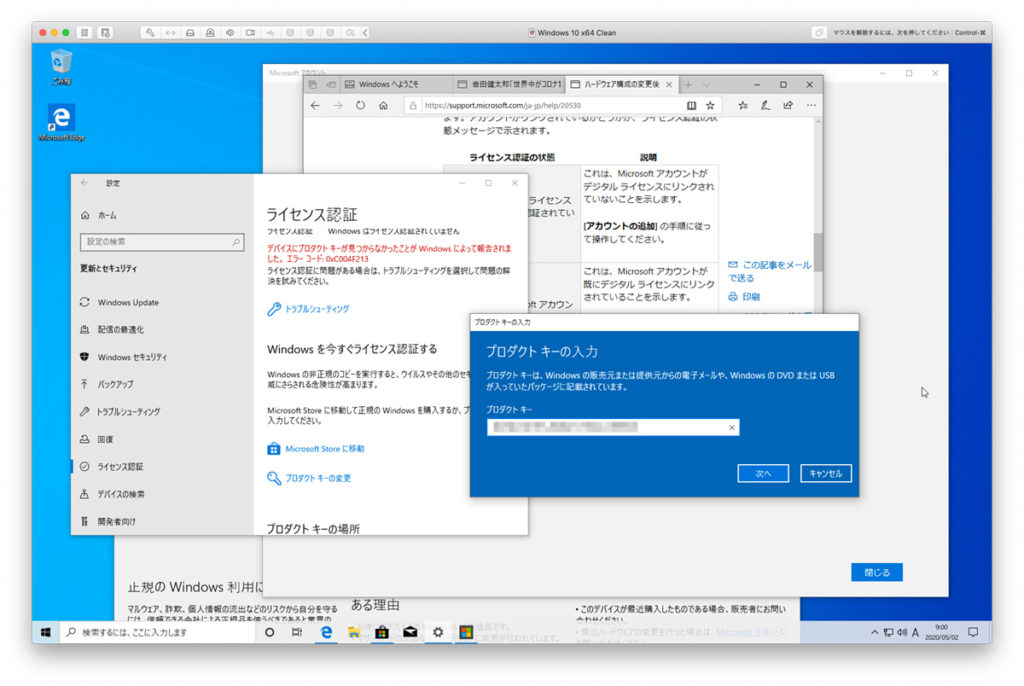
Task: Select 'Windows Update' in settings sidebar
Action: tap(128, 302)
